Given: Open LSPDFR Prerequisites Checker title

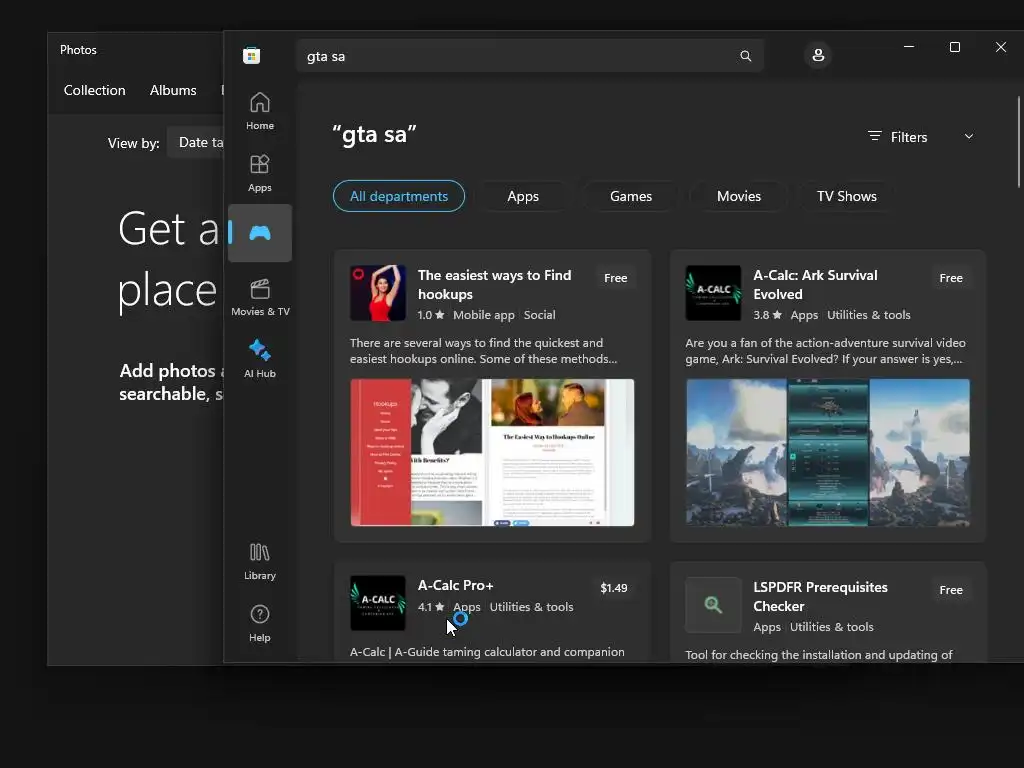Looking at the screenshot, I should (x=820, y=596).
